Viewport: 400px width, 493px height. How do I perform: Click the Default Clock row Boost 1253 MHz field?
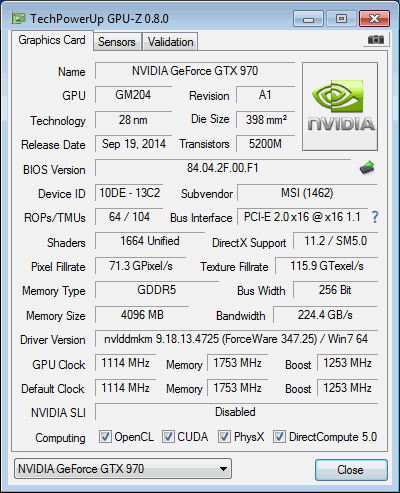point(347,388)
